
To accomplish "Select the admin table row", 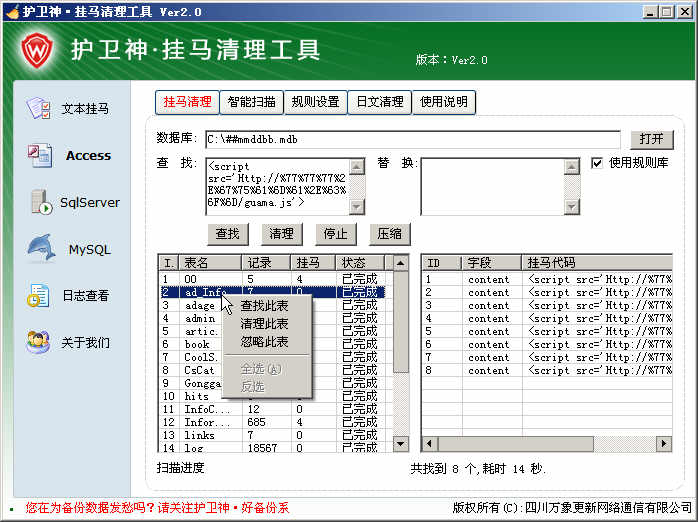I will pos(272,318).
